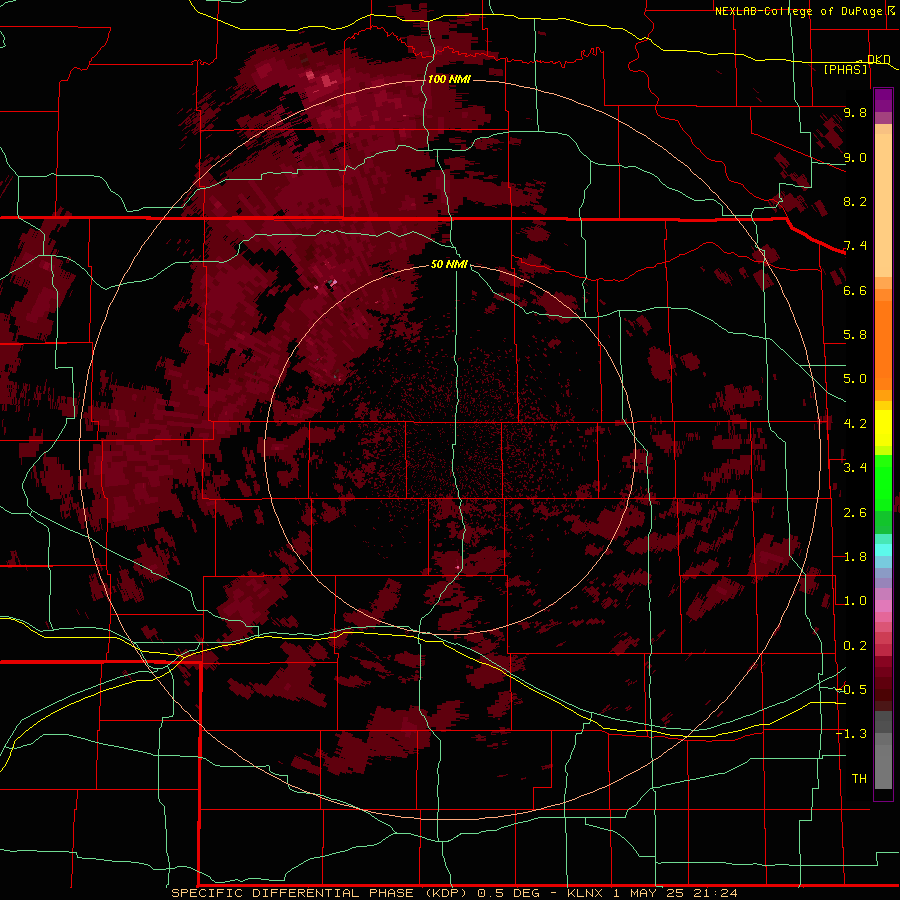Click the bright green band of color scale
The image size is (900, 900).
point(883,482)
